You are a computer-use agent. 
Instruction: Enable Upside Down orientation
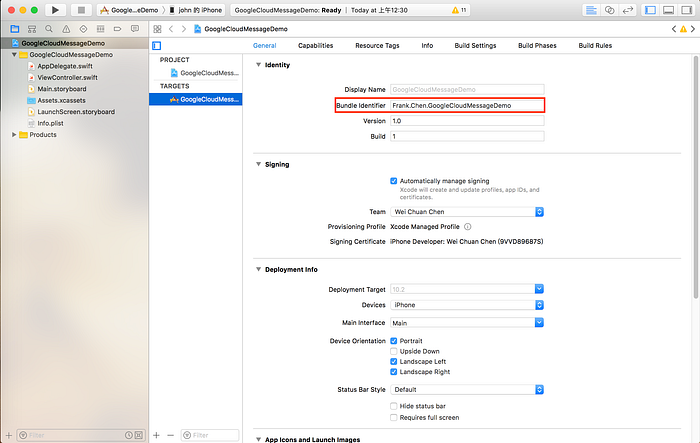point(393,351)
